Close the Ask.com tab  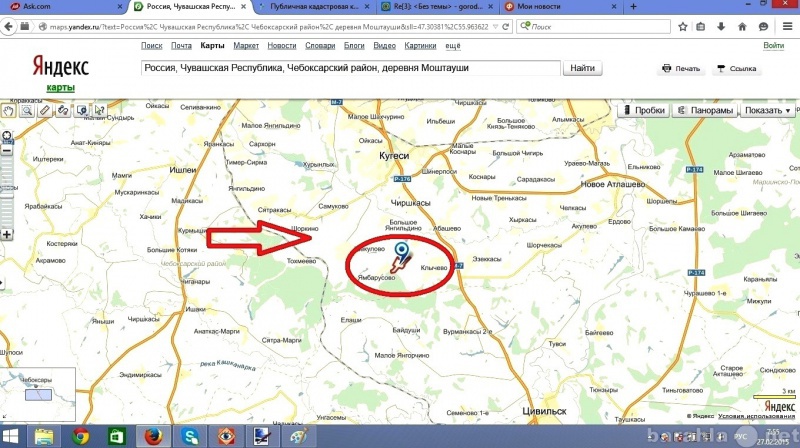pyautogui.click(x=120, y=7)
